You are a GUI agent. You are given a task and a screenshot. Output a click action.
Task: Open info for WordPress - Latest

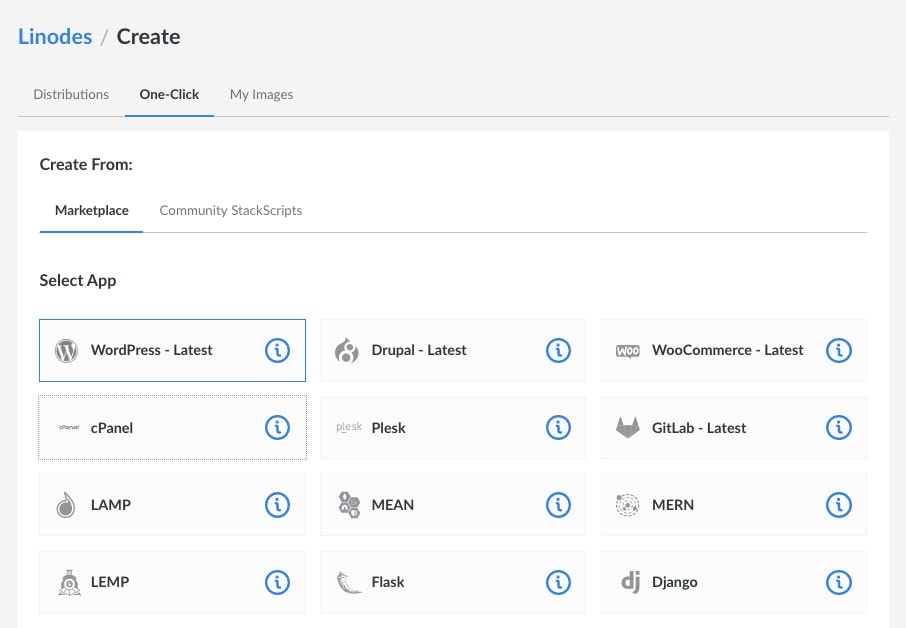click(277, 350)
